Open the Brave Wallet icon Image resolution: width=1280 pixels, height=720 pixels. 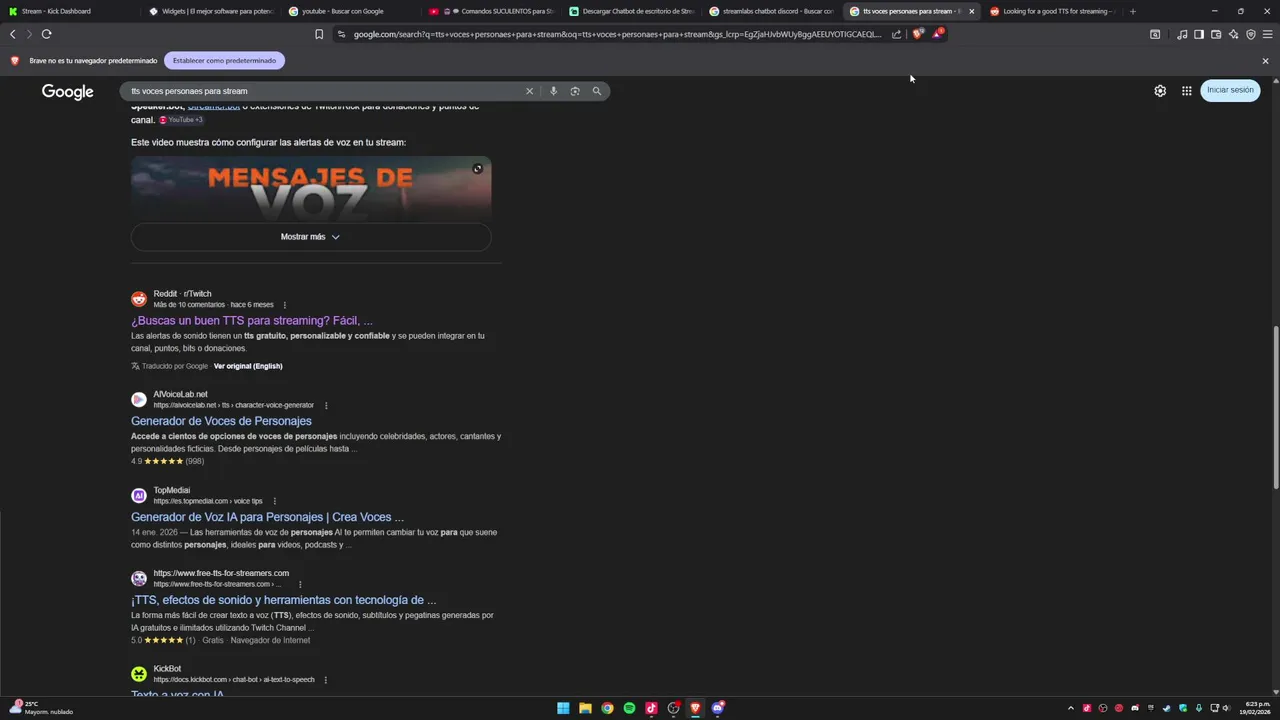point(1216,34)
